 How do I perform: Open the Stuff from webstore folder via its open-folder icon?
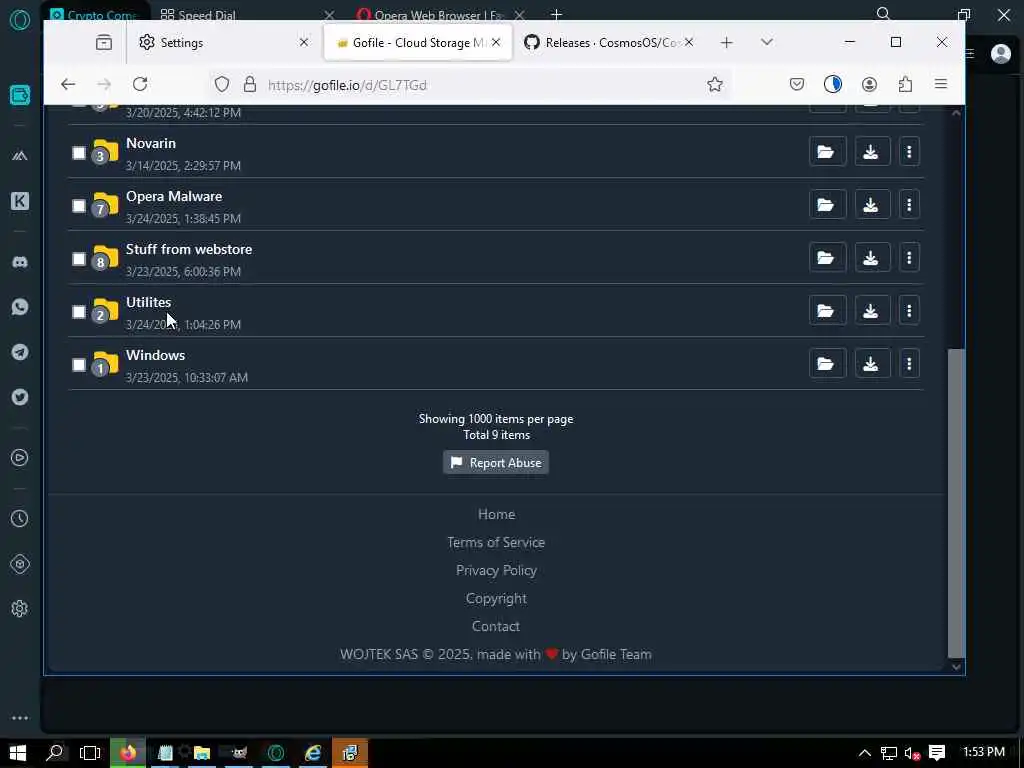[827, 258]
